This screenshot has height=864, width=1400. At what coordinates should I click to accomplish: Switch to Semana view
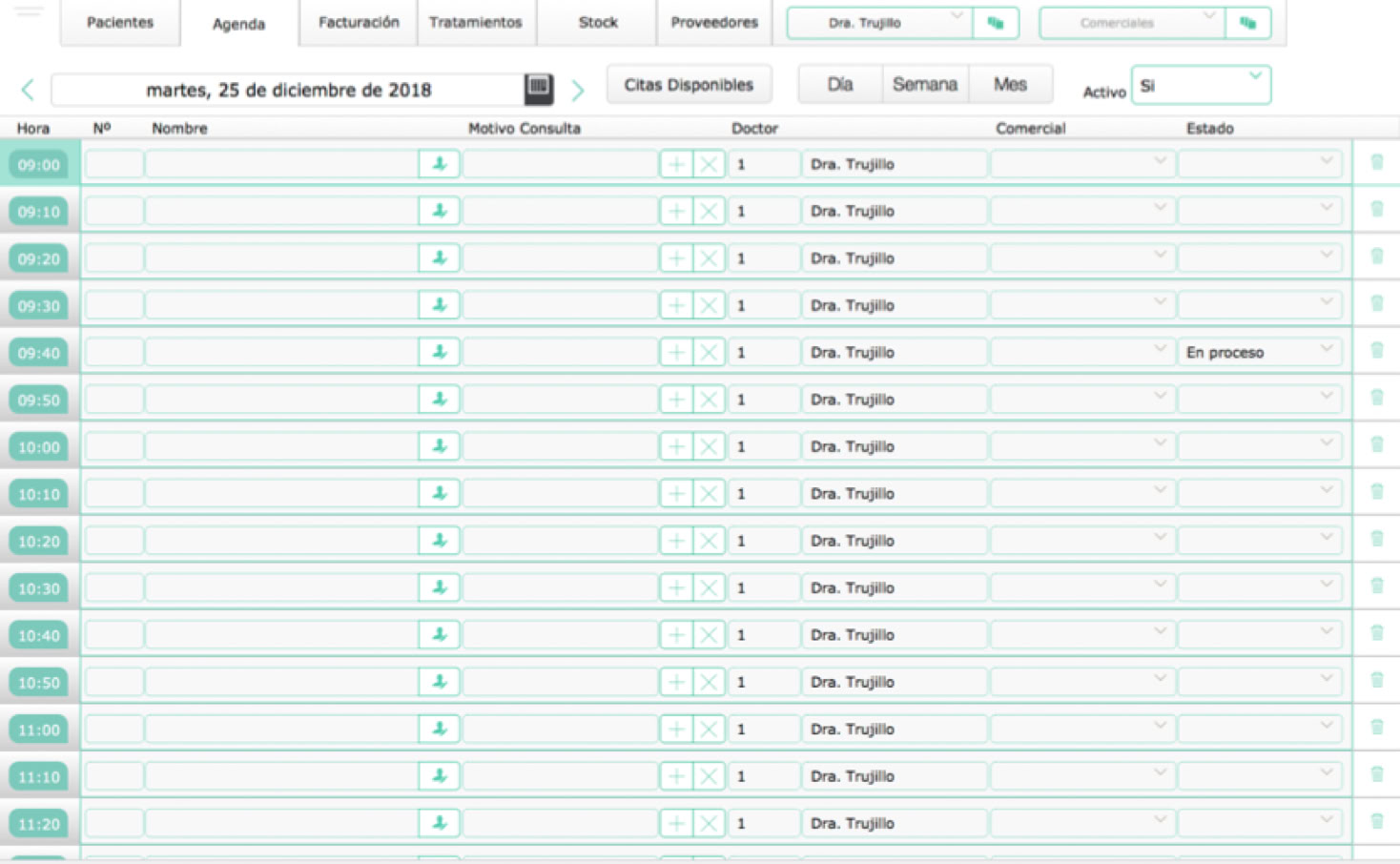(x=924, y=85)
